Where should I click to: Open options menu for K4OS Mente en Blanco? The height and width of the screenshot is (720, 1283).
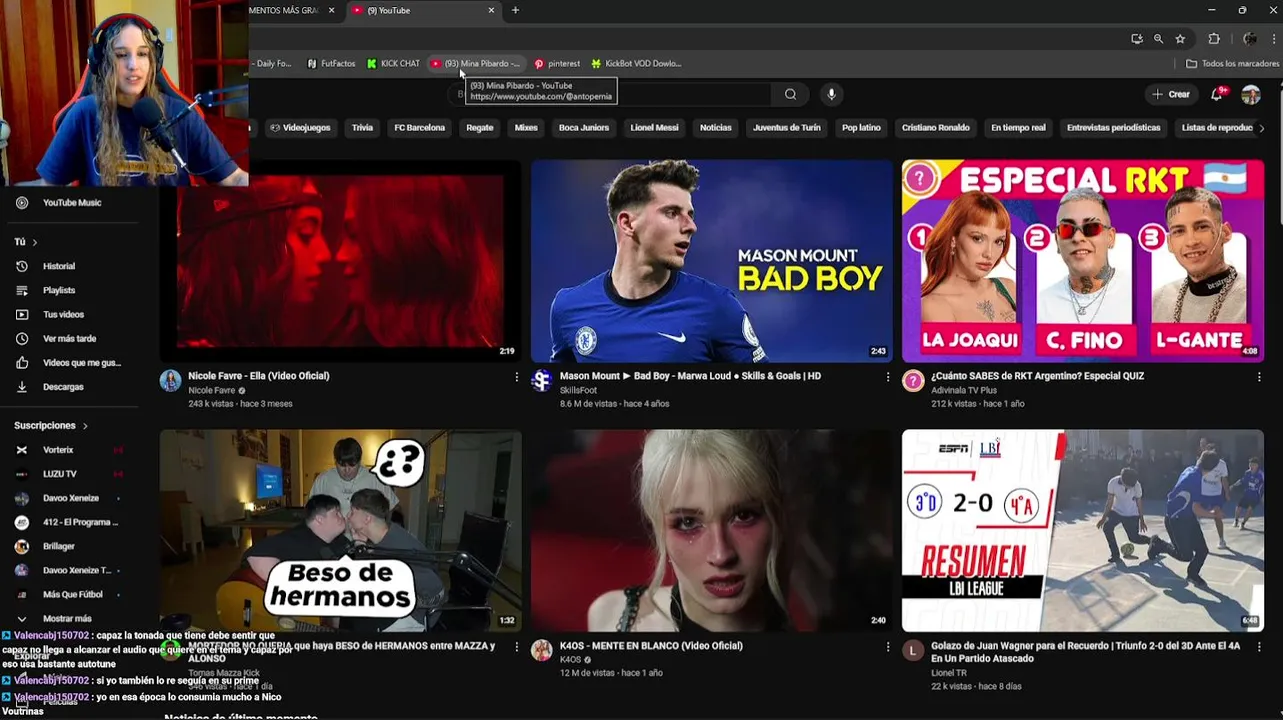(888, 647)
